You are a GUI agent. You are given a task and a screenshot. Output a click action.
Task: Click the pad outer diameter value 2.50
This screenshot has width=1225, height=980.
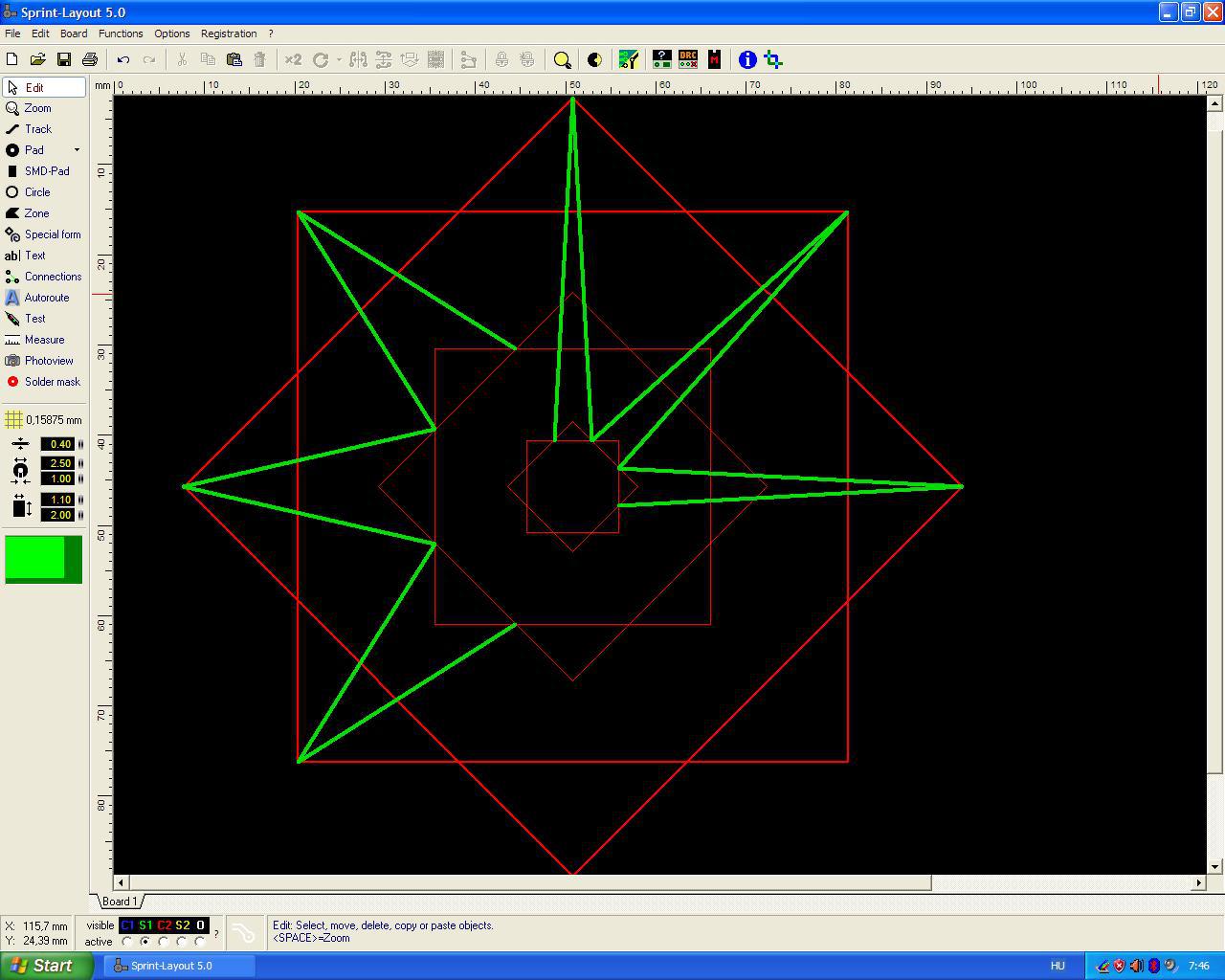click(57, 463)
